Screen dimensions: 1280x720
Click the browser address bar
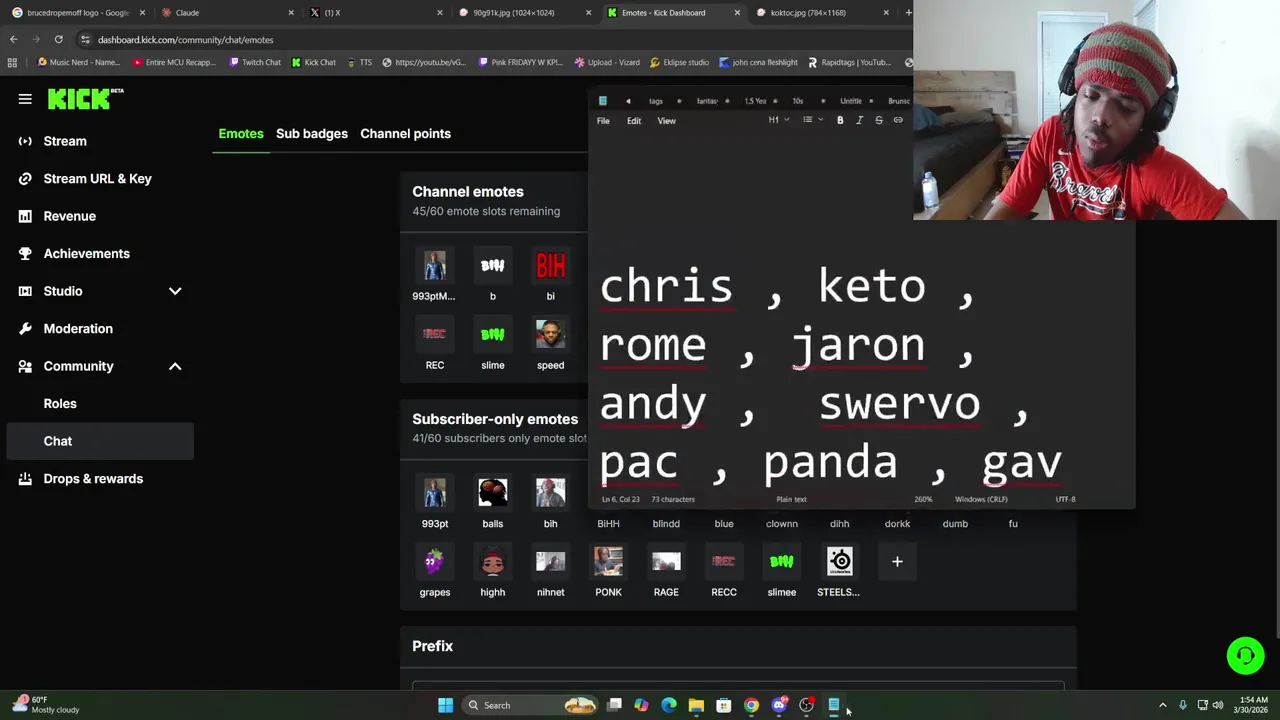point(490,40)
